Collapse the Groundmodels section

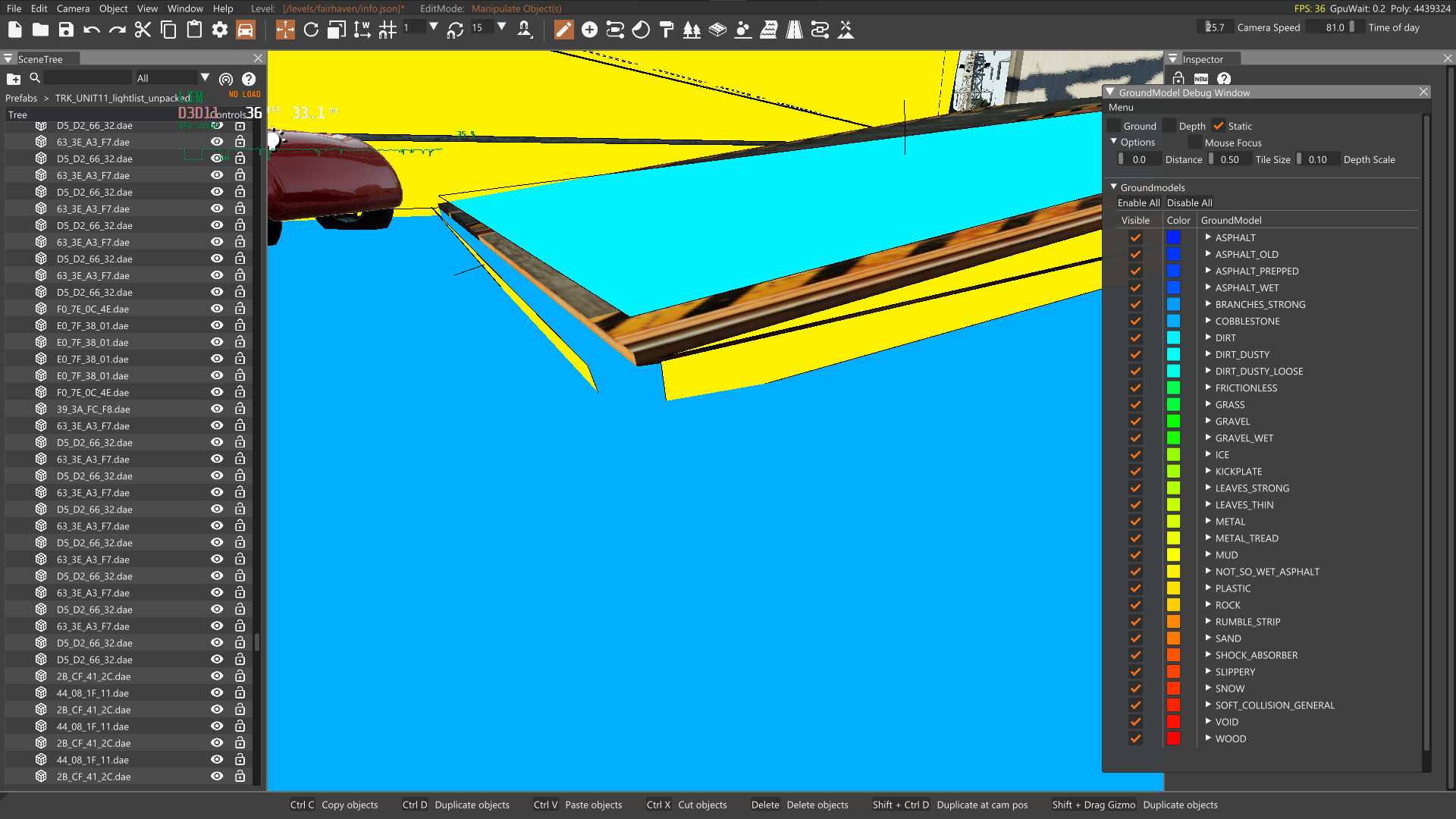click(1114, 187)
